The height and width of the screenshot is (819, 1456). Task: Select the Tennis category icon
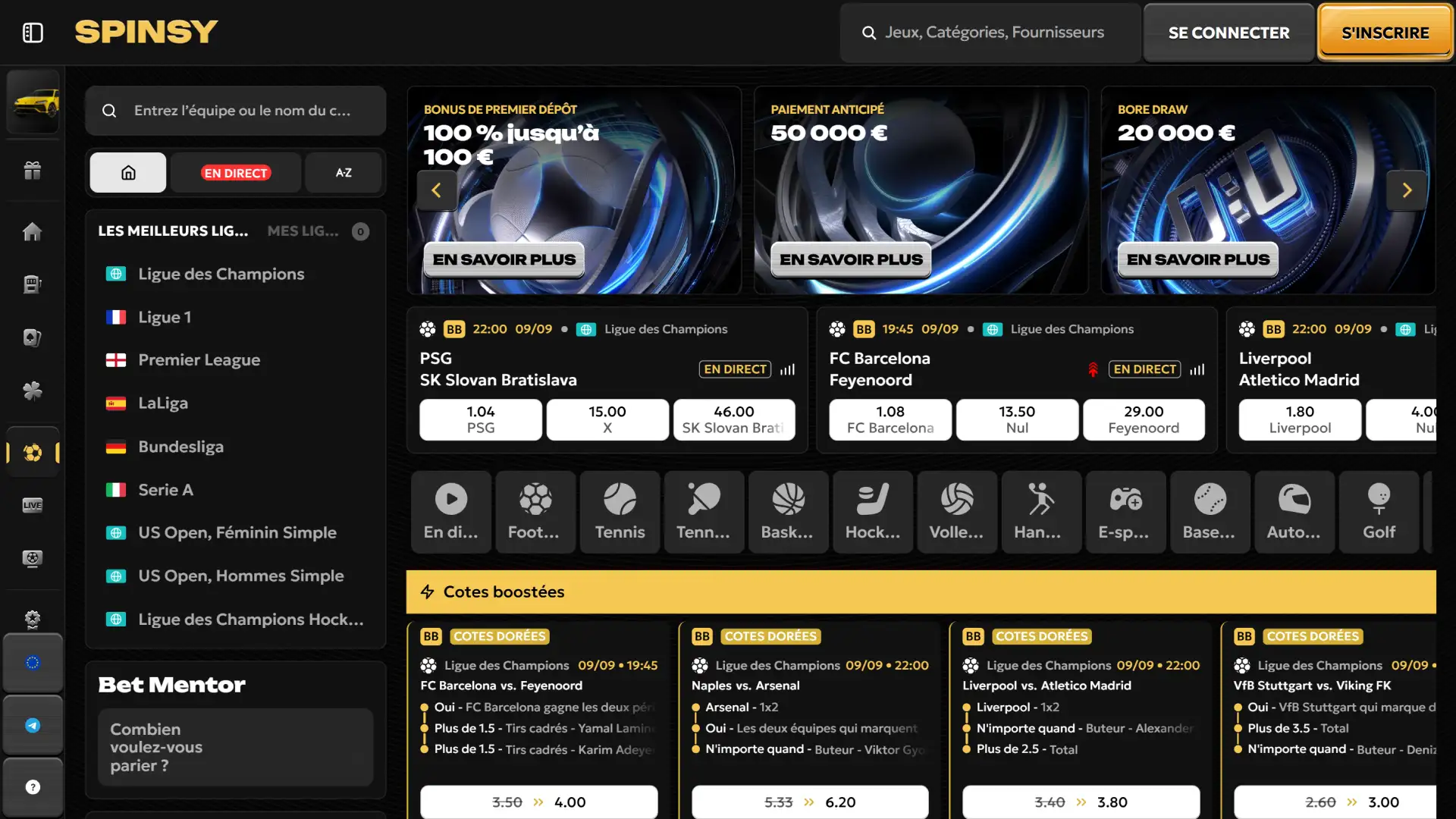tap(620, 512)
